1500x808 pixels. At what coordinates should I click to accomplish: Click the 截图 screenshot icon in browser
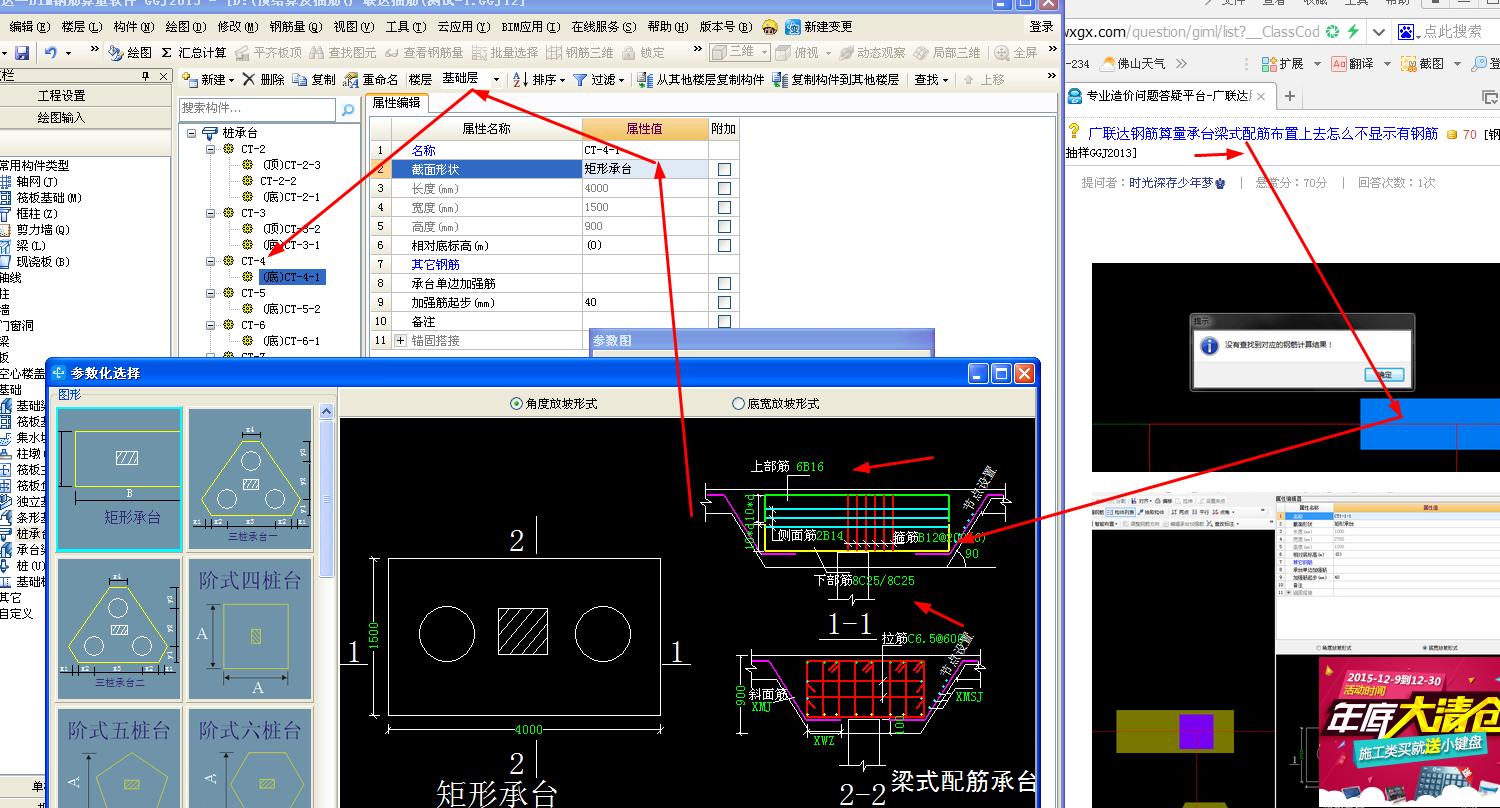(1410, 63)
